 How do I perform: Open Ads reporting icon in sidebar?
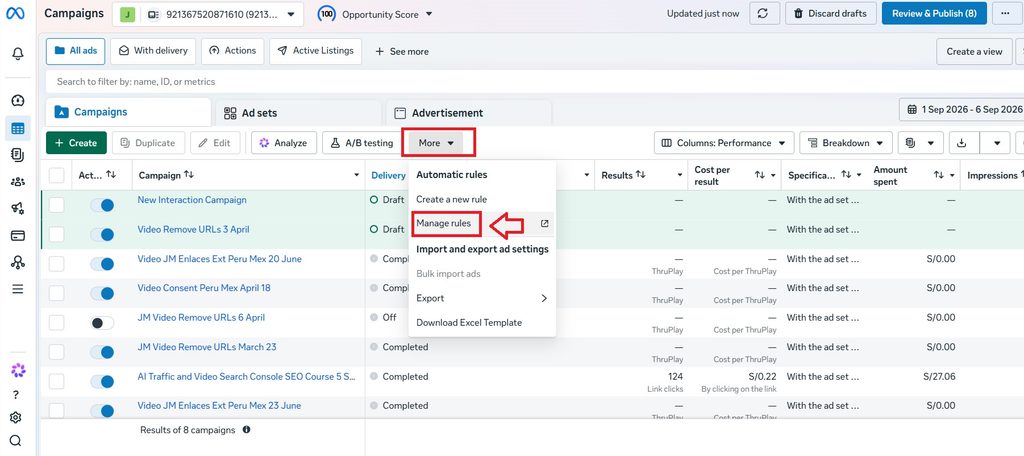click(x=18, y=155)
